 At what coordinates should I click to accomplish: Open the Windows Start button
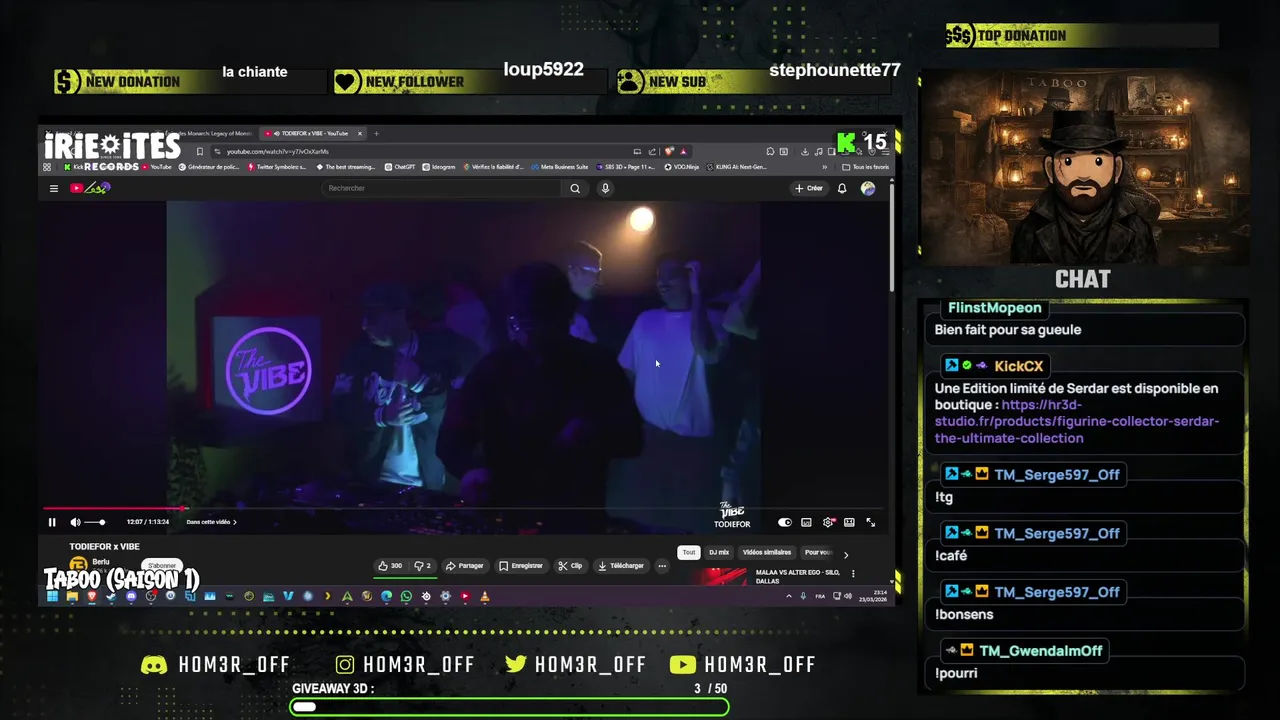pyautogui.click(x=52, y=596)
